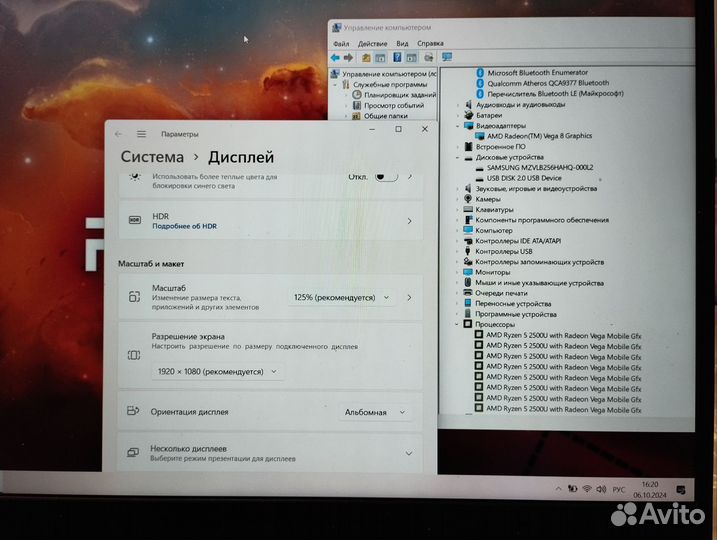The width and height of the screenshot is (717, 540).
Task: Select Компоненты программного обеспечения
Action: tap(542, 220)
